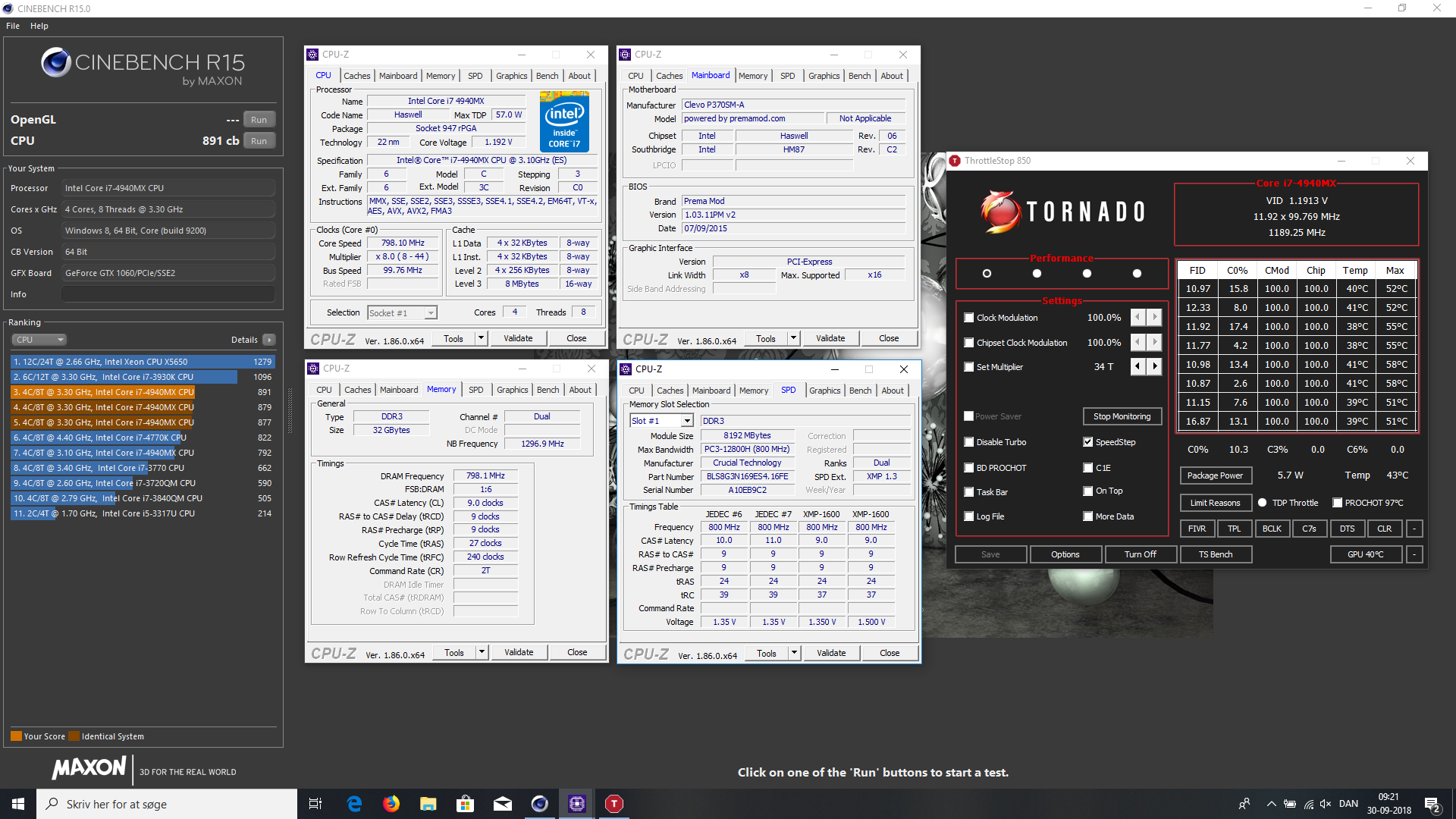Image resolution: width=1456 pixels, height=819 pixels.
Task: Open About tab in the SPD CPU-Z window
Action: 893,391
